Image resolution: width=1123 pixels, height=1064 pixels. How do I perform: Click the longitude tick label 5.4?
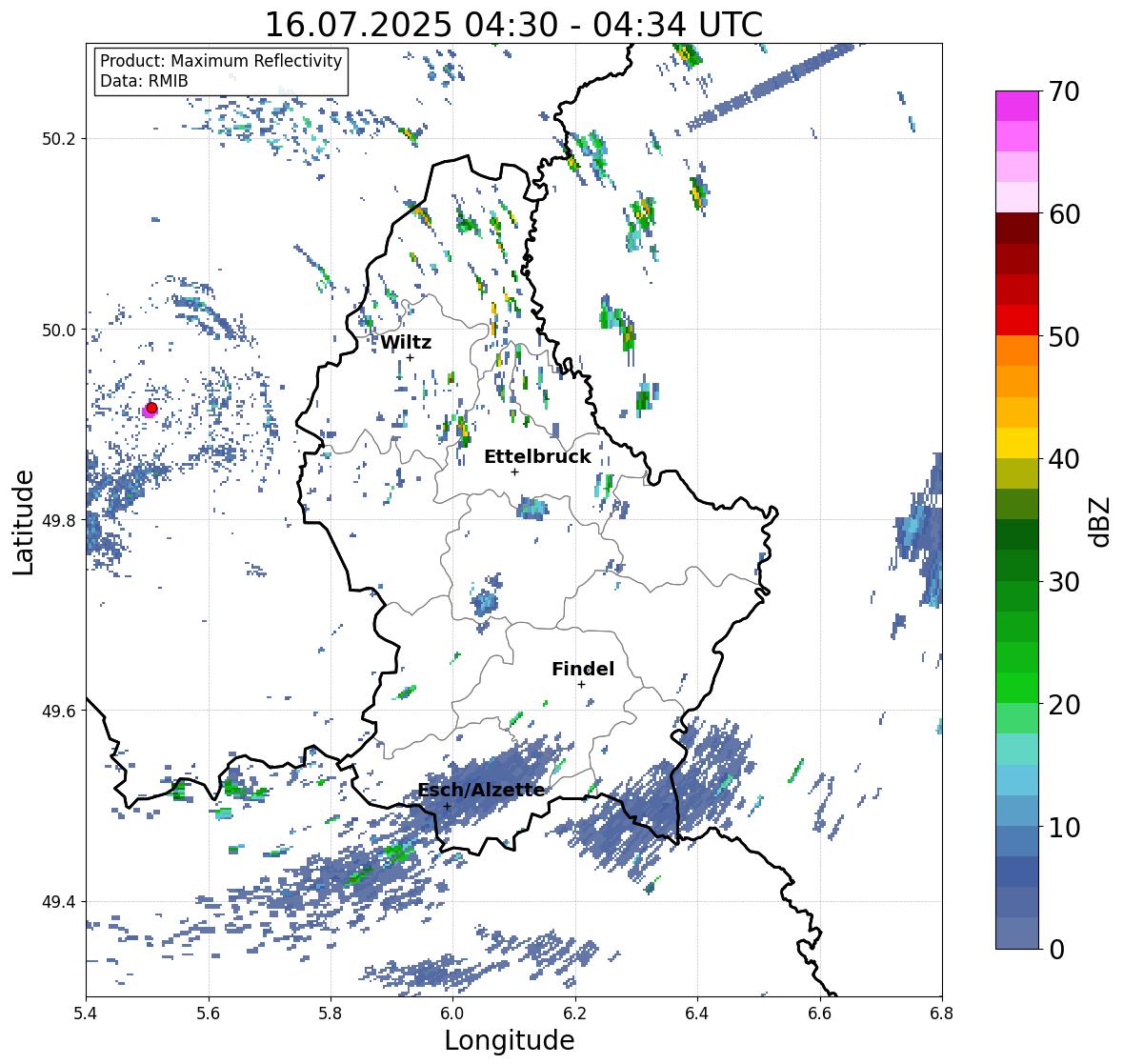pos(86,1014)
